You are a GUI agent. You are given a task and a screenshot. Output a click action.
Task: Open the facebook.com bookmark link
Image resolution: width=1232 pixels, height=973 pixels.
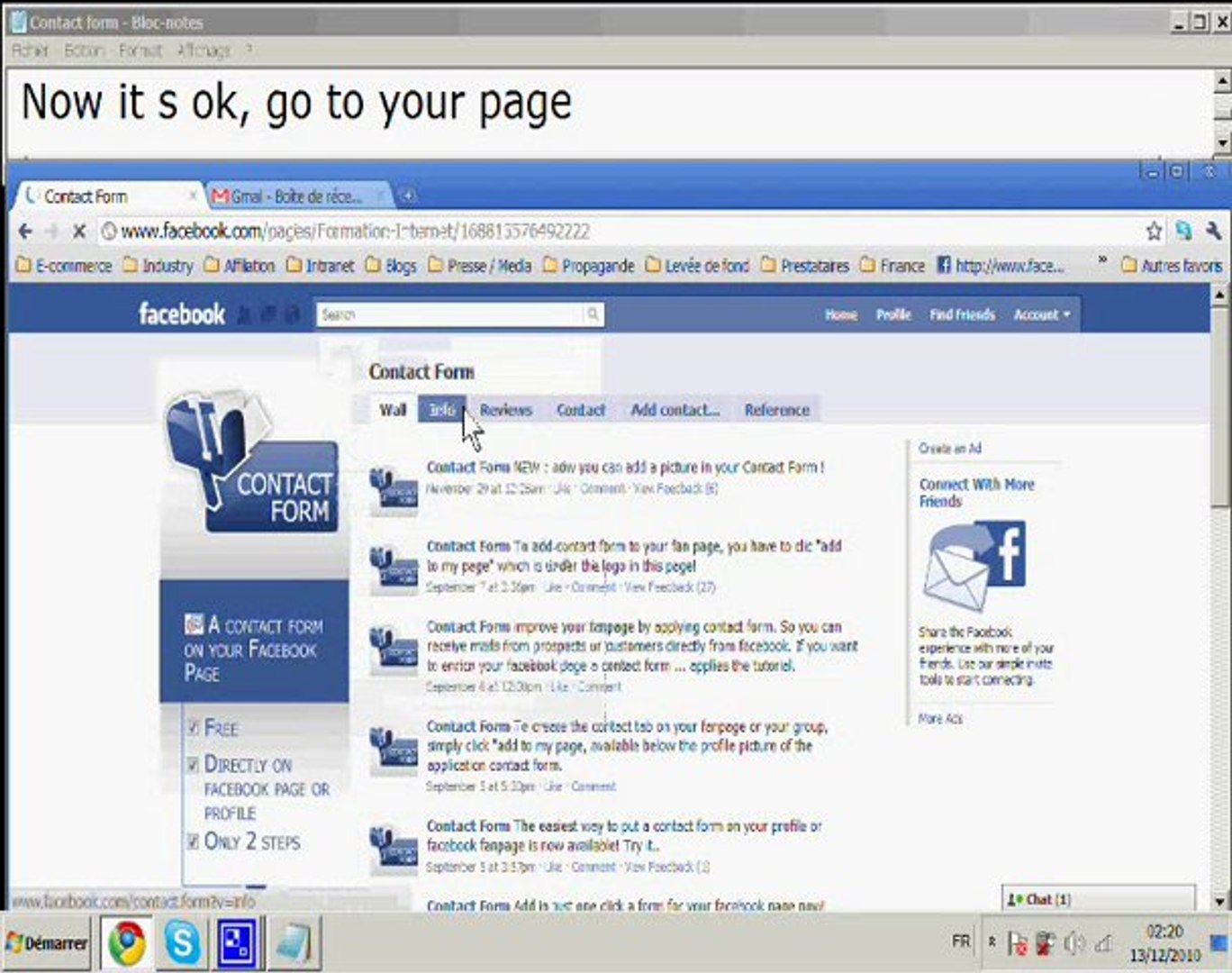click(x=1001, y=265)
